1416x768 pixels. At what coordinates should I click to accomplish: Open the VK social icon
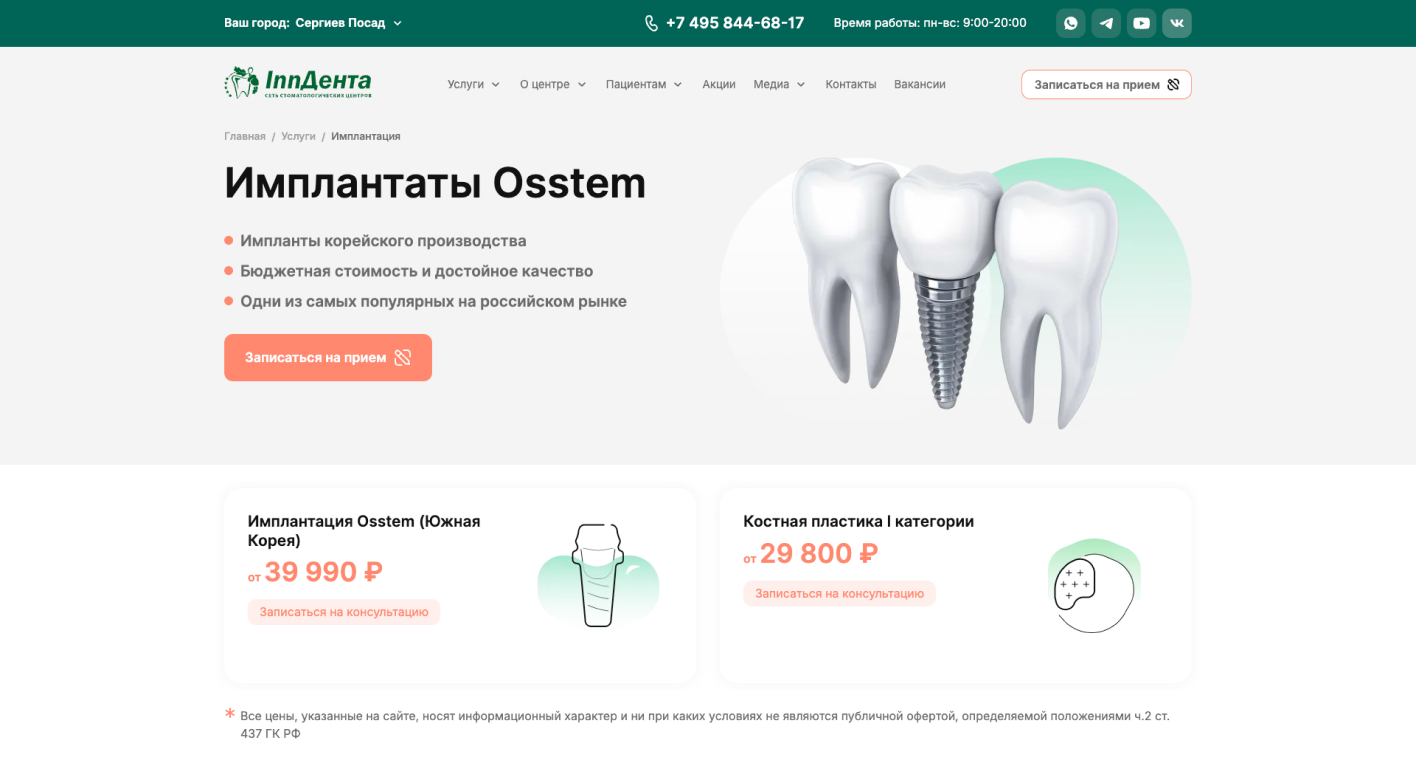(x=1177, y=23)
